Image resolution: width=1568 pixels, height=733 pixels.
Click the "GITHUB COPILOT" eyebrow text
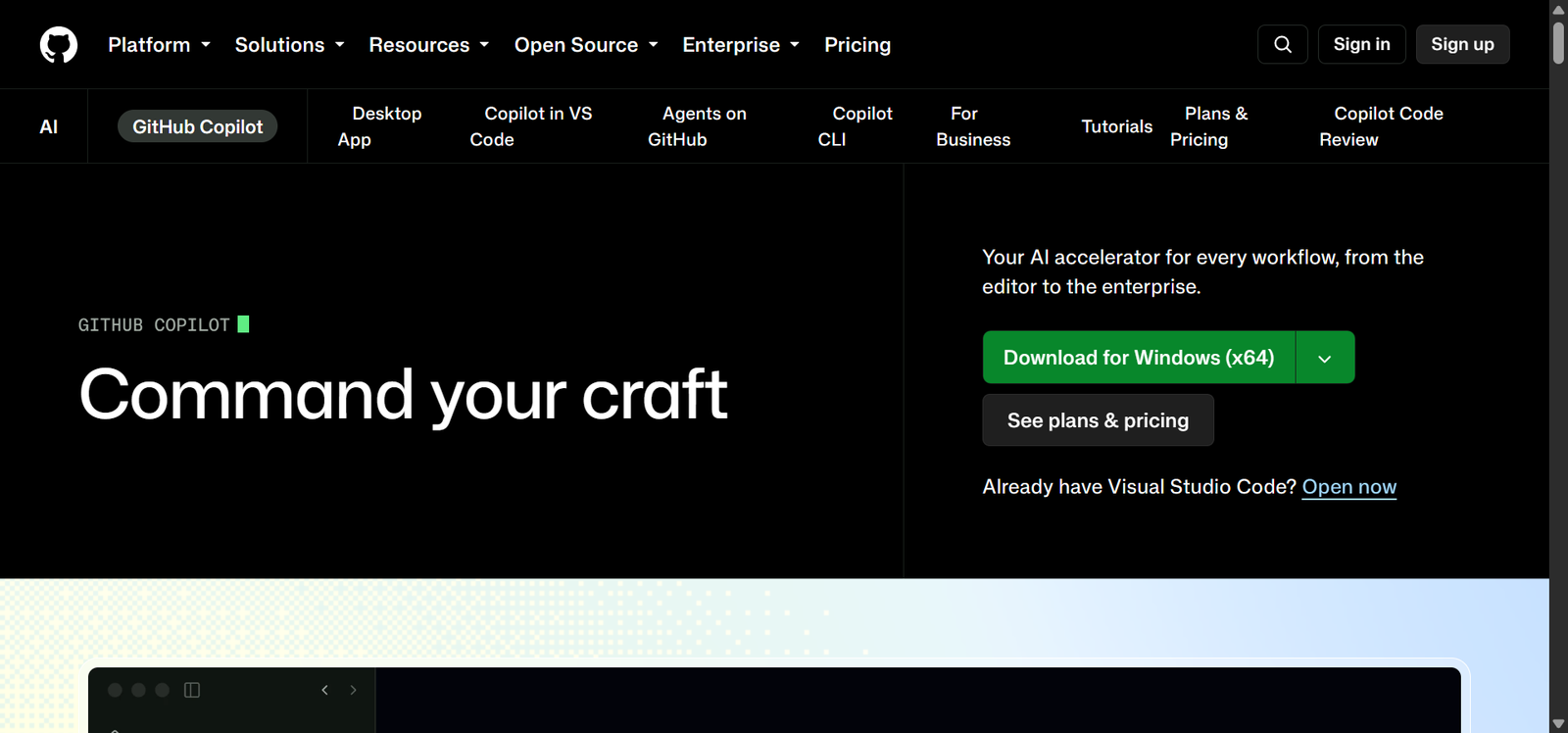tap(154, 324)
